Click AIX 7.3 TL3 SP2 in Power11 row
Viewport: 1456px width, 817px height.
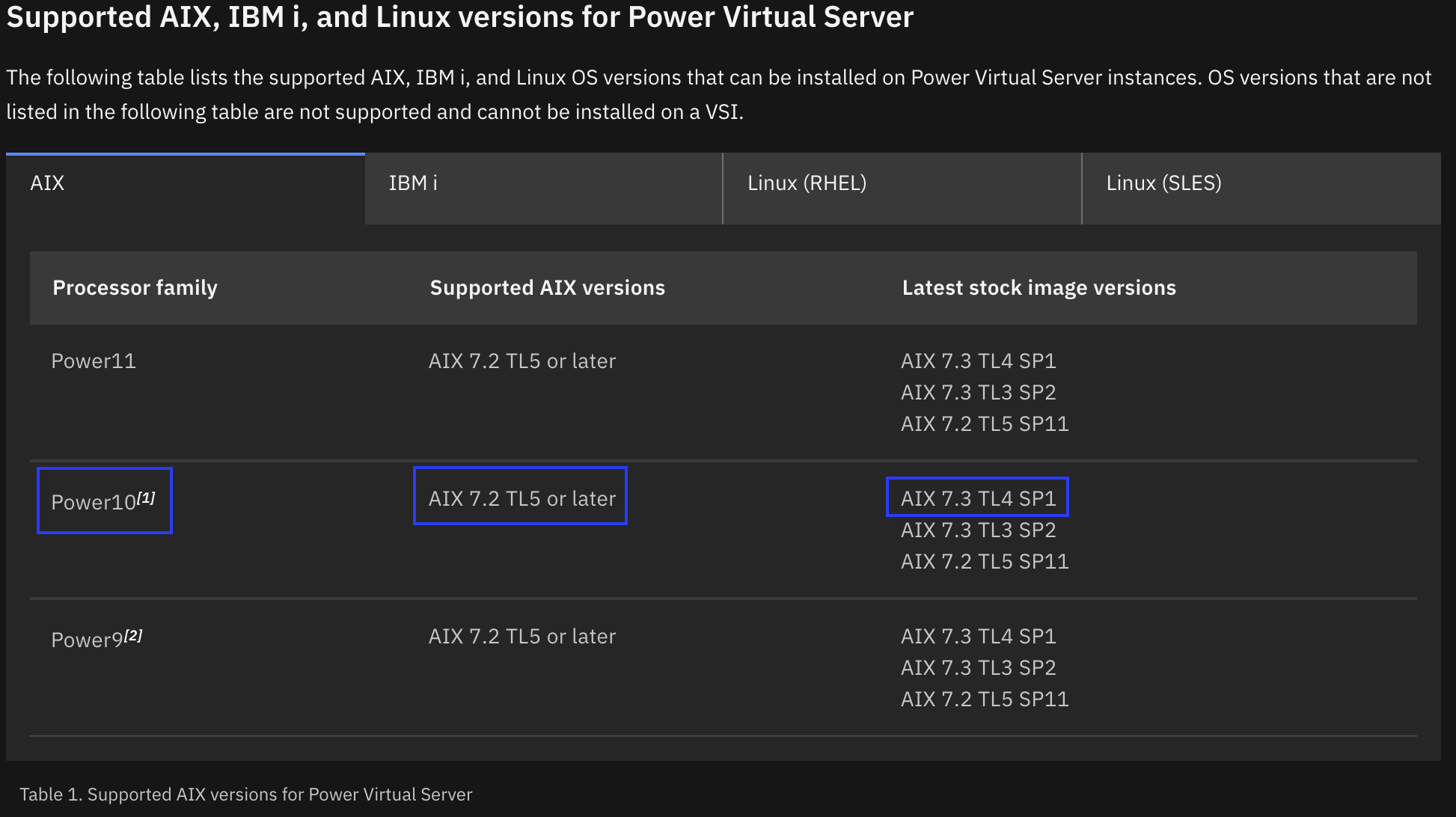pyautogui.click(x=979, y=393)
